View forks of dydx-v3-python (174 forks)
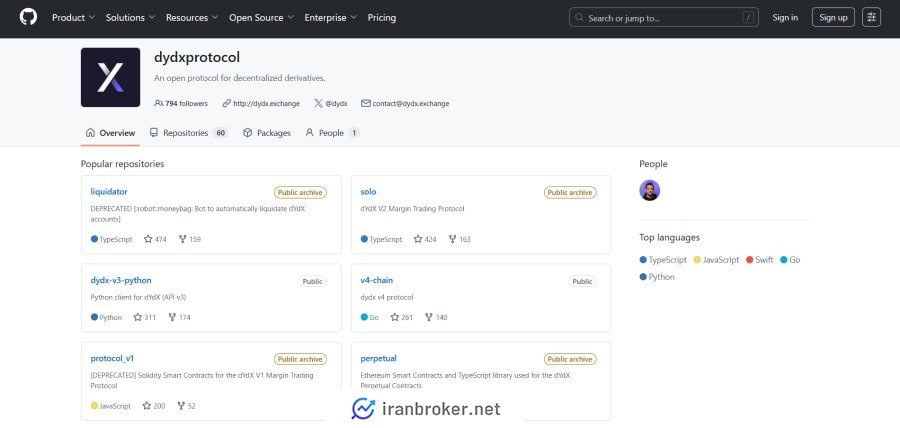This screenshot has height=428, width=900. click(x=180, y=317)
